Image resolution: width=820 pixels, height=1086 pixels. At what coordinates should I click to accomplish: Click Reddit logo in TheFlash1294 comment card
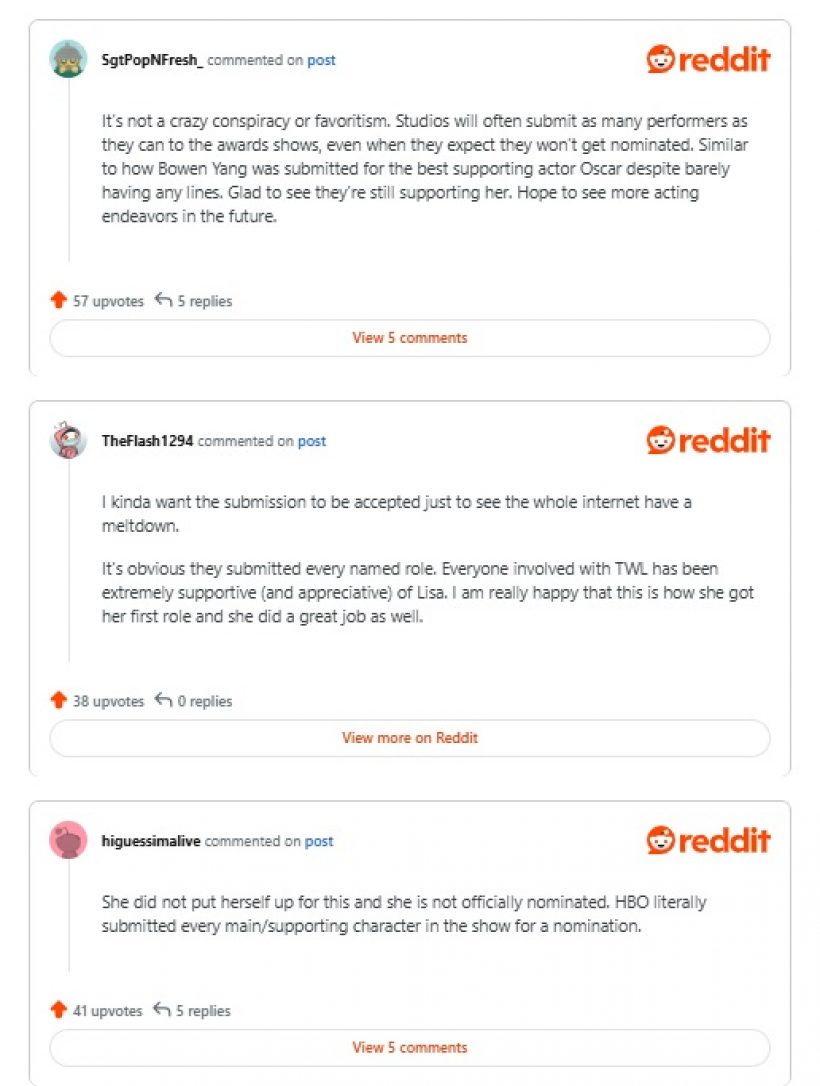click(x=708, y=440)
